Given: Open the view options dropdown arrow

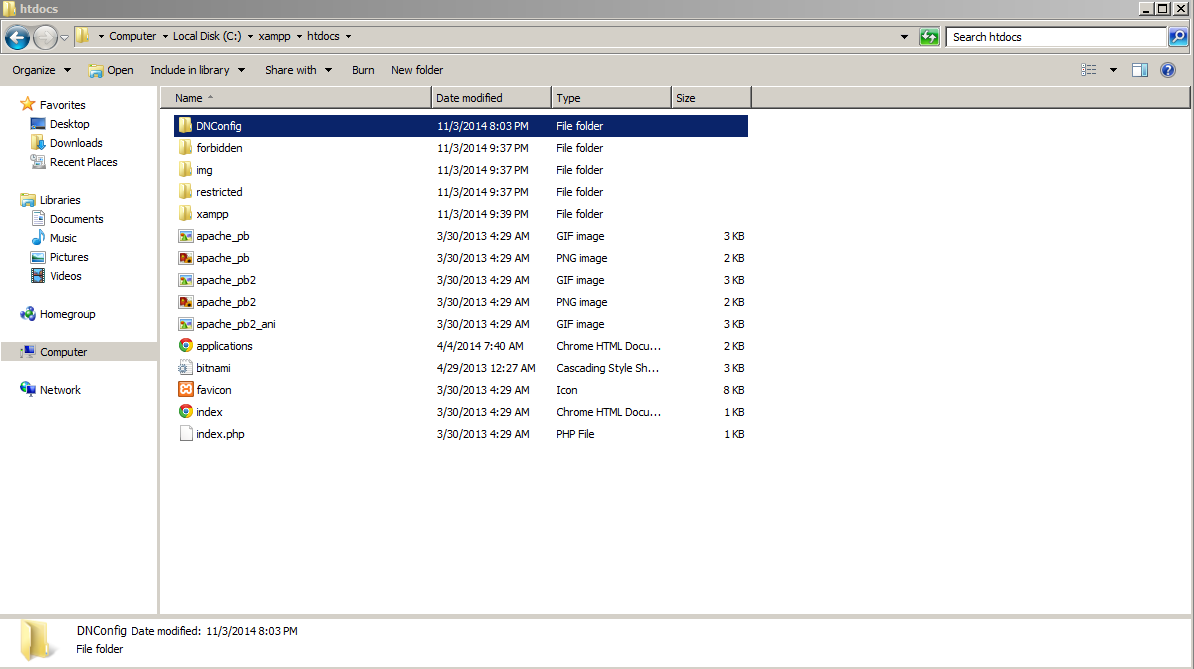Looking at the screenshot, I should (x=1113, y=70).
